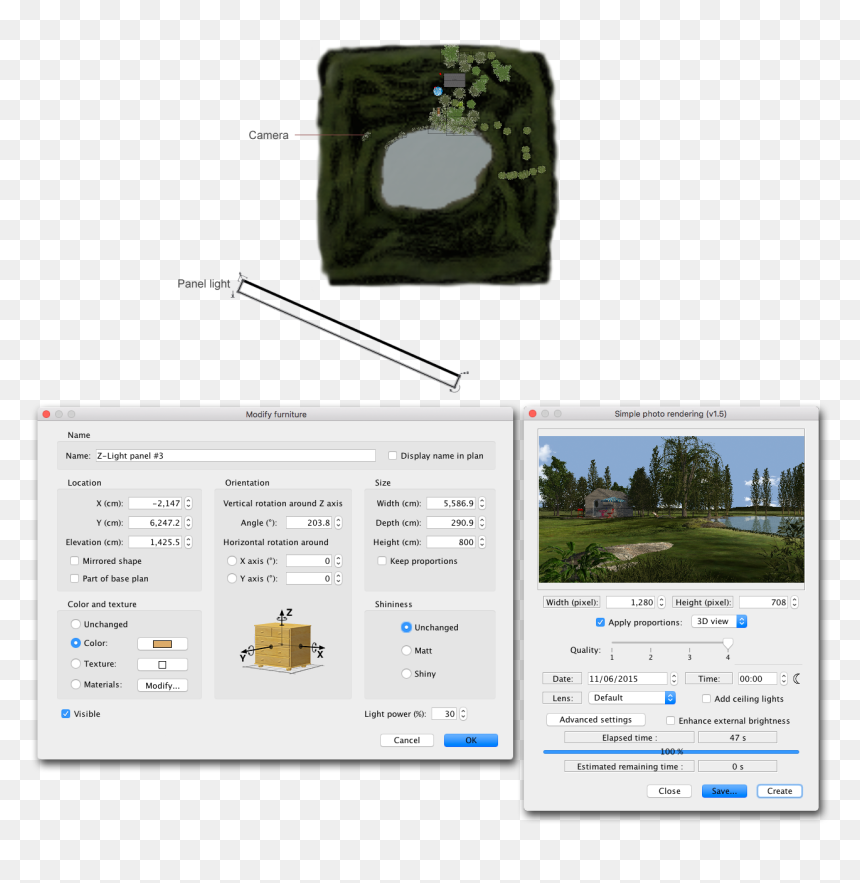The height and width of the screenshot is (883, 860).
Task: Uncheck Apply proportions checkbox
Action: pyautogui.click(x=600, y=622)
